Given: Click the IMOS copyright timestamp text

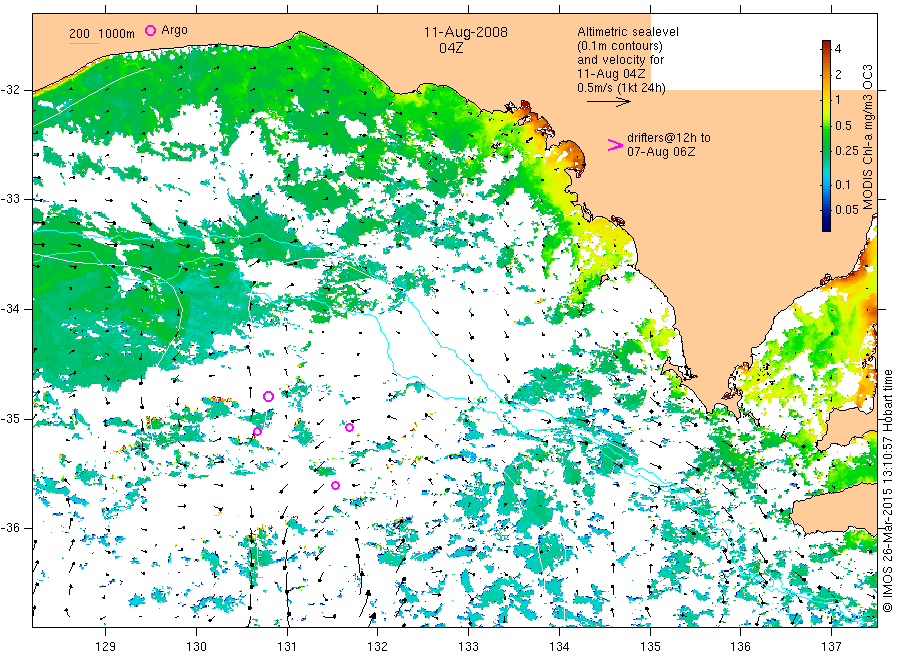Looking at the screenshot, I should click(x=887, y=491).
